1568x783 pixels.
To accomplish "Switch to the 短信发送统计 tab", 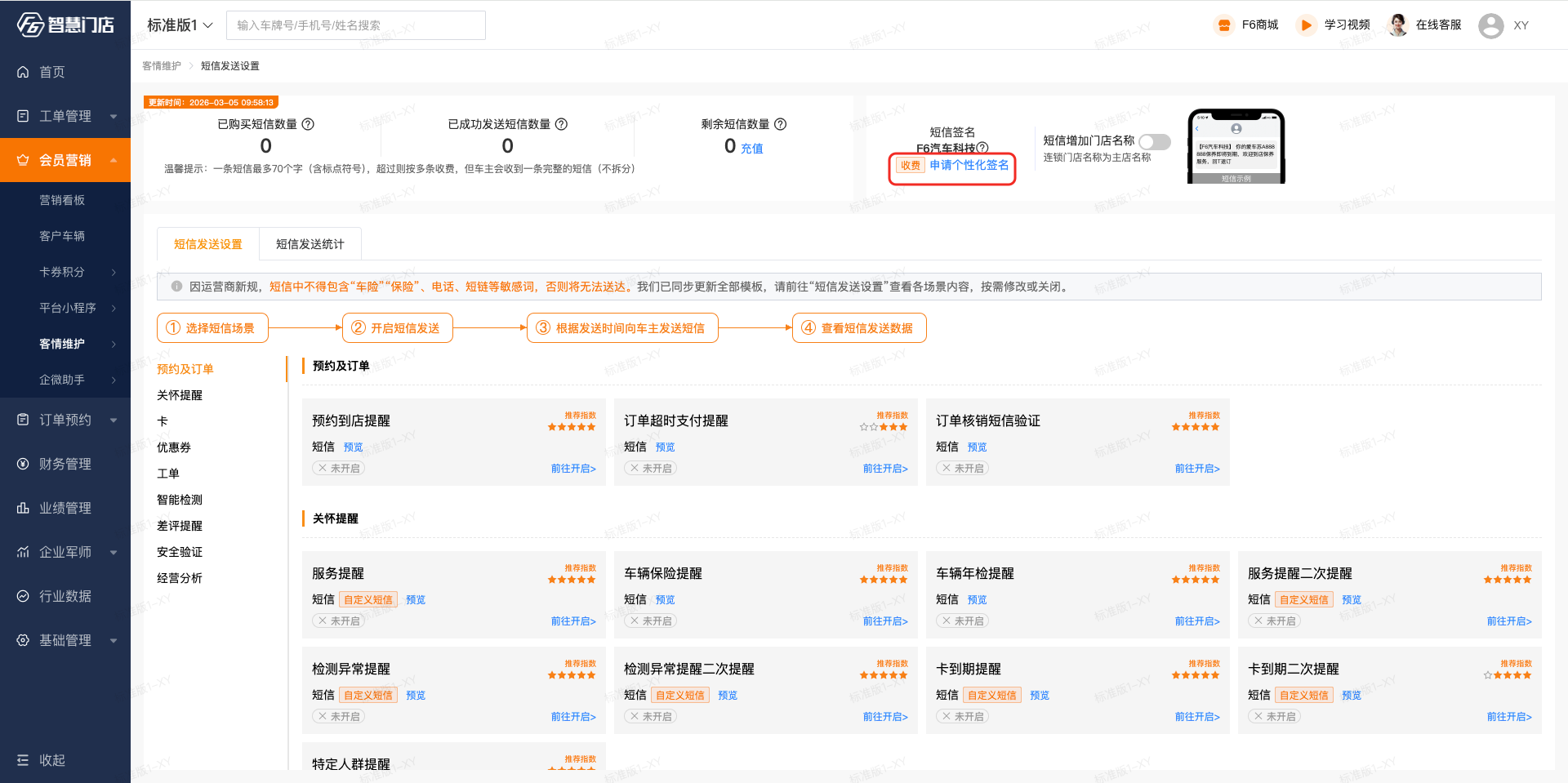I will click(310, 244).
